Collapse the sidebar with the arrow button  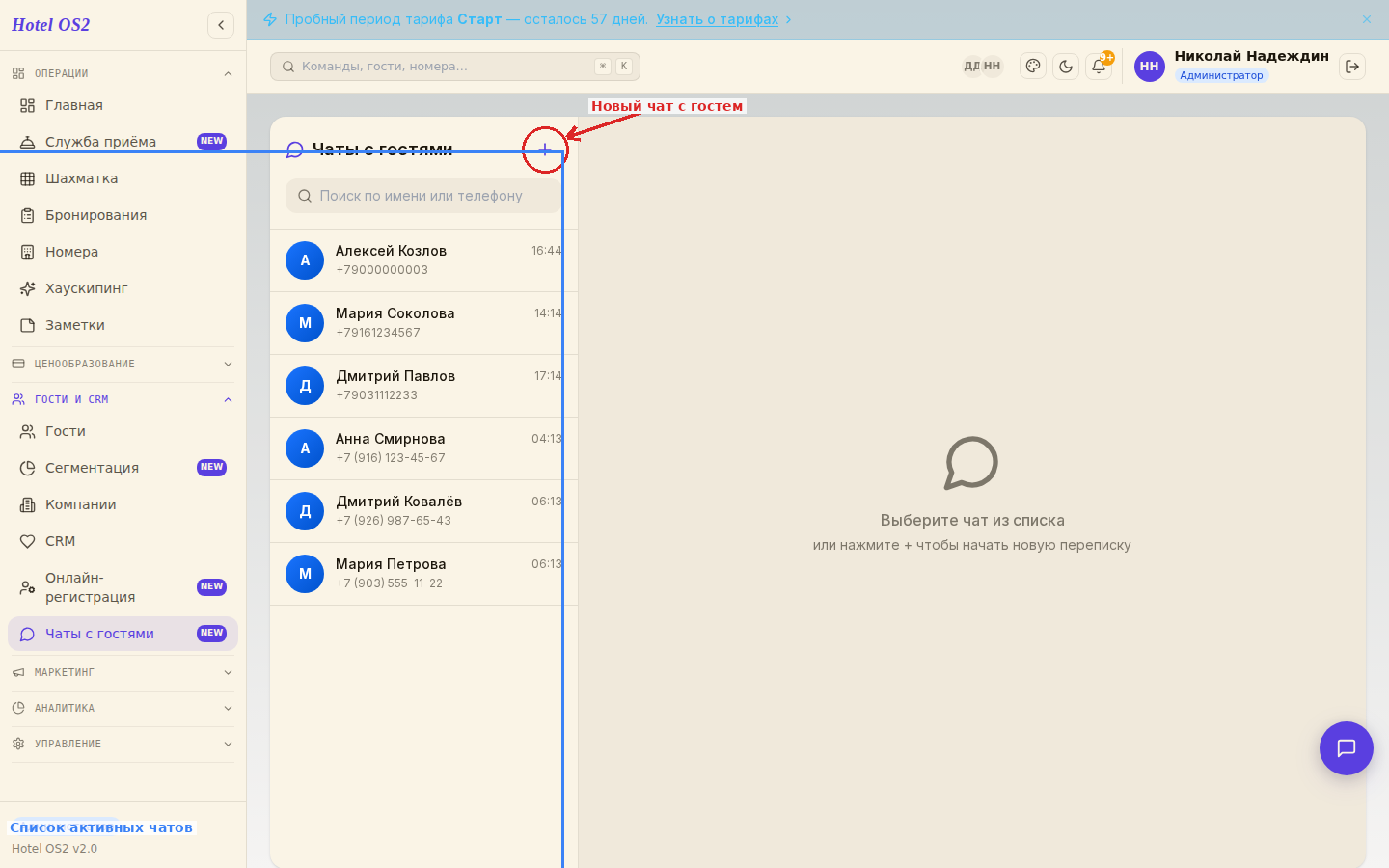tap(221, 25)
